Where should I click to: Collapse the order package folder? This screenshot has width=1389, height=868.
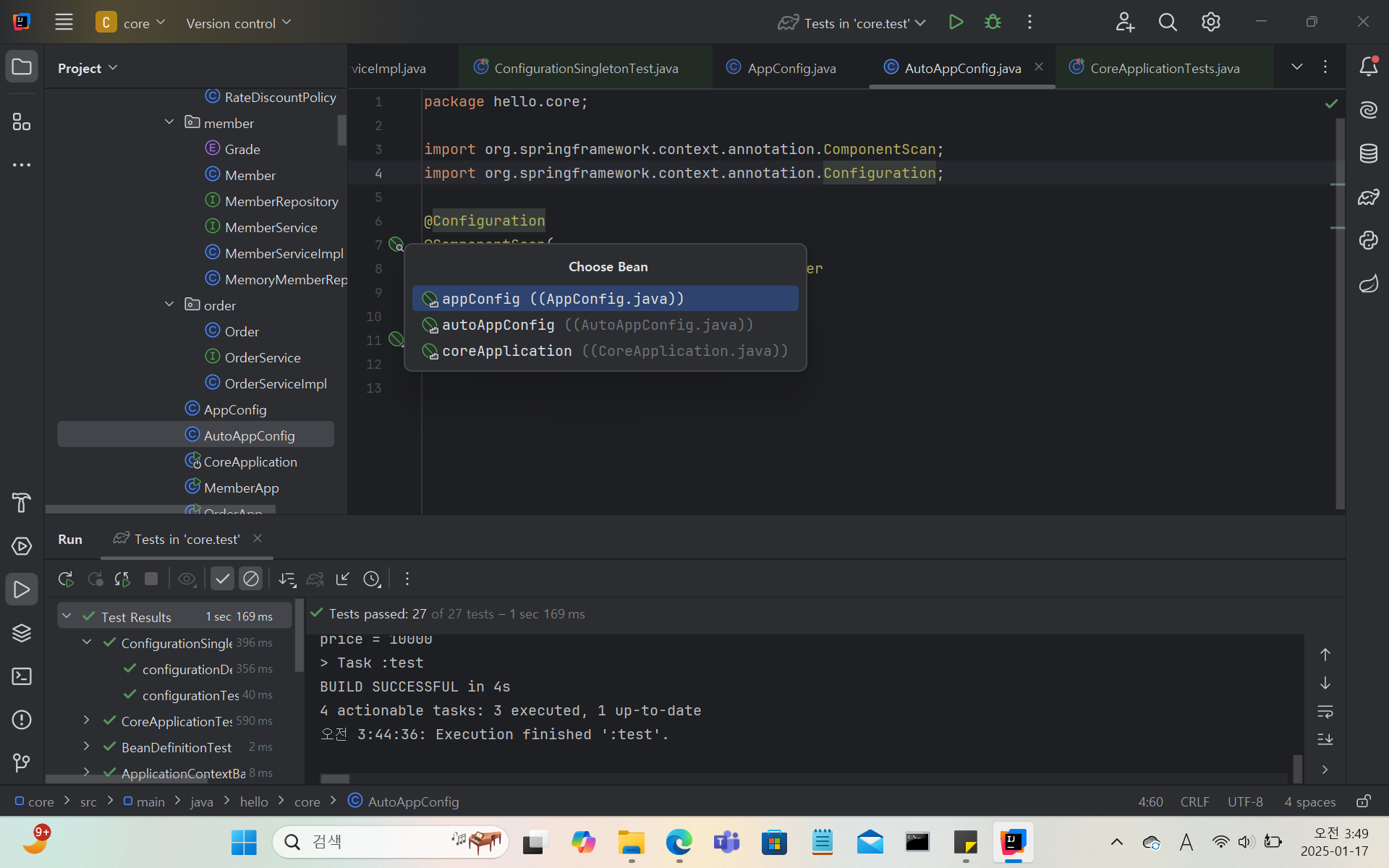[x=169, y=305]
